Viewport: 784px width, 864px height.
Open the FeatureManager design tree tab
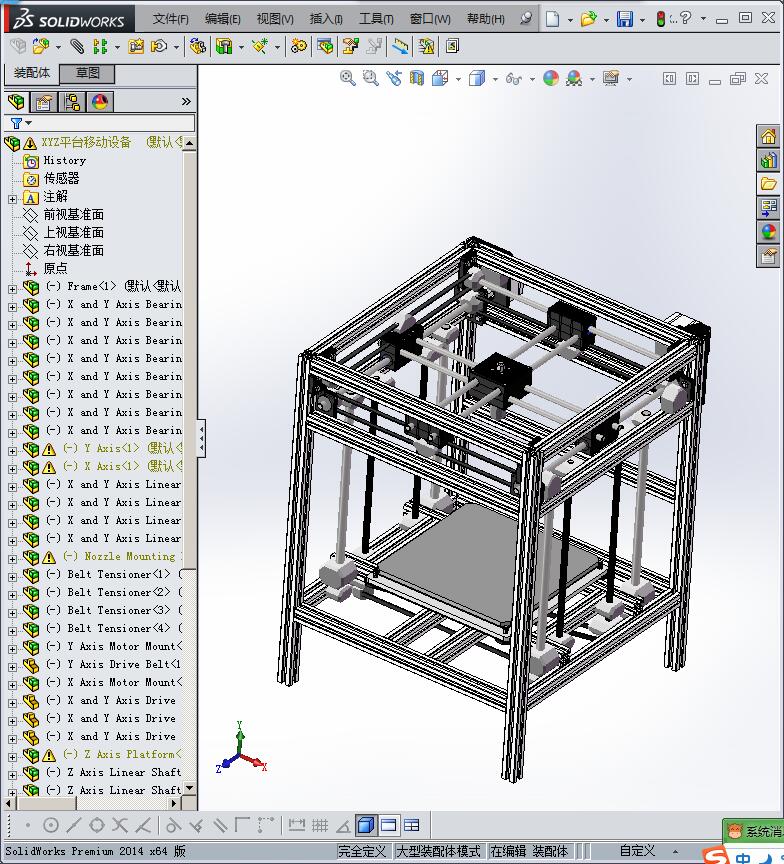click(17, 101)
